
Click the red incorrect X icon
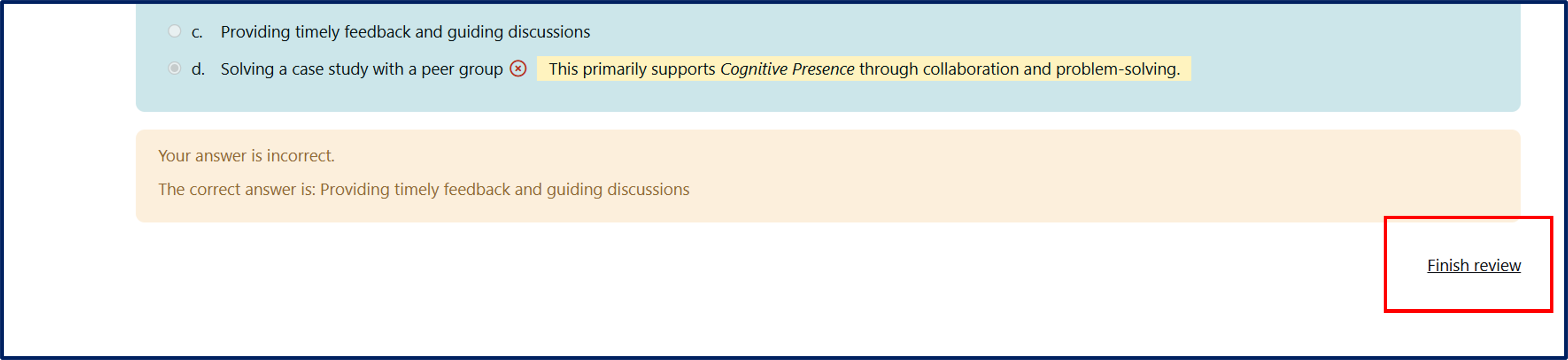tap(518, 69)
